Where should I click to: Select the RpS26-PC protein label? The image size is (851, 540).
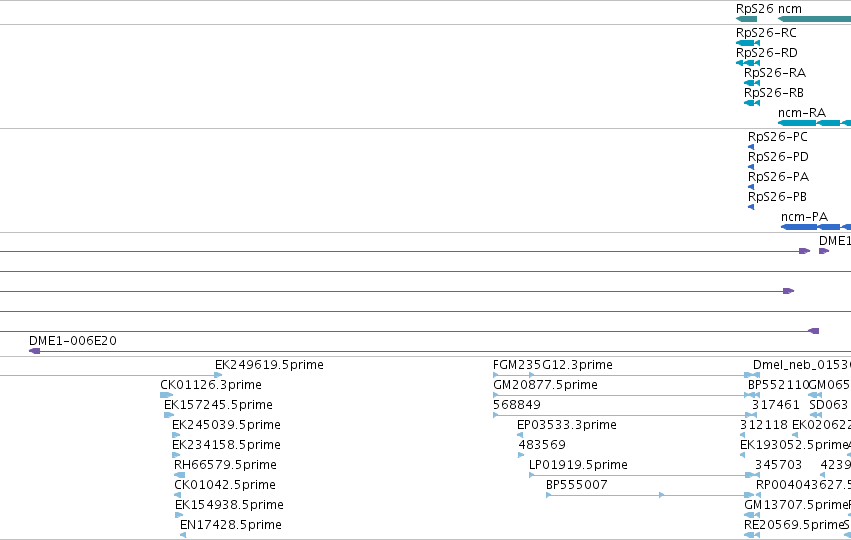(x=777, y=137)
